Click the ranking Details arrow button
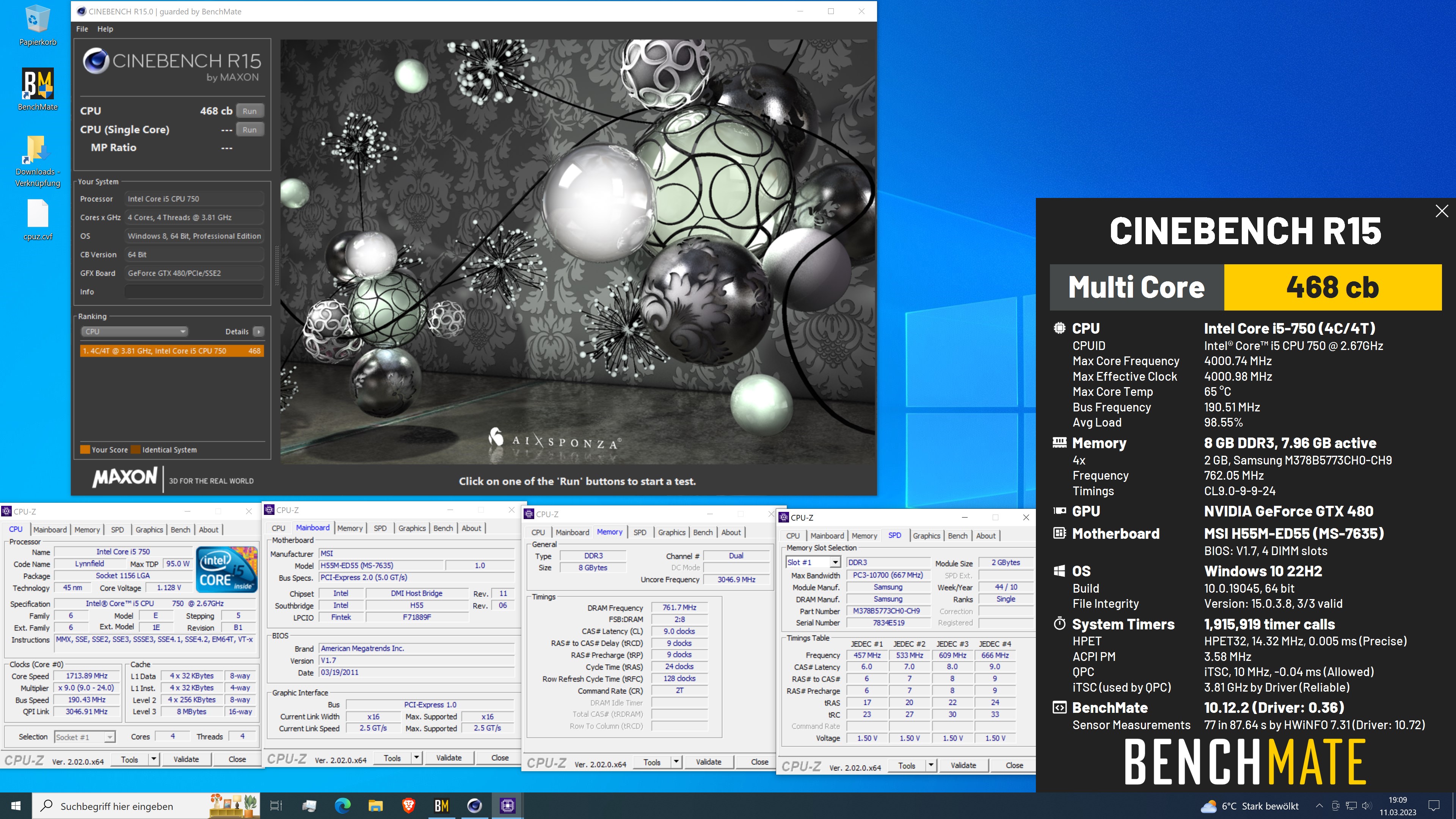The image size is (1456, 819). pos(258,332)
